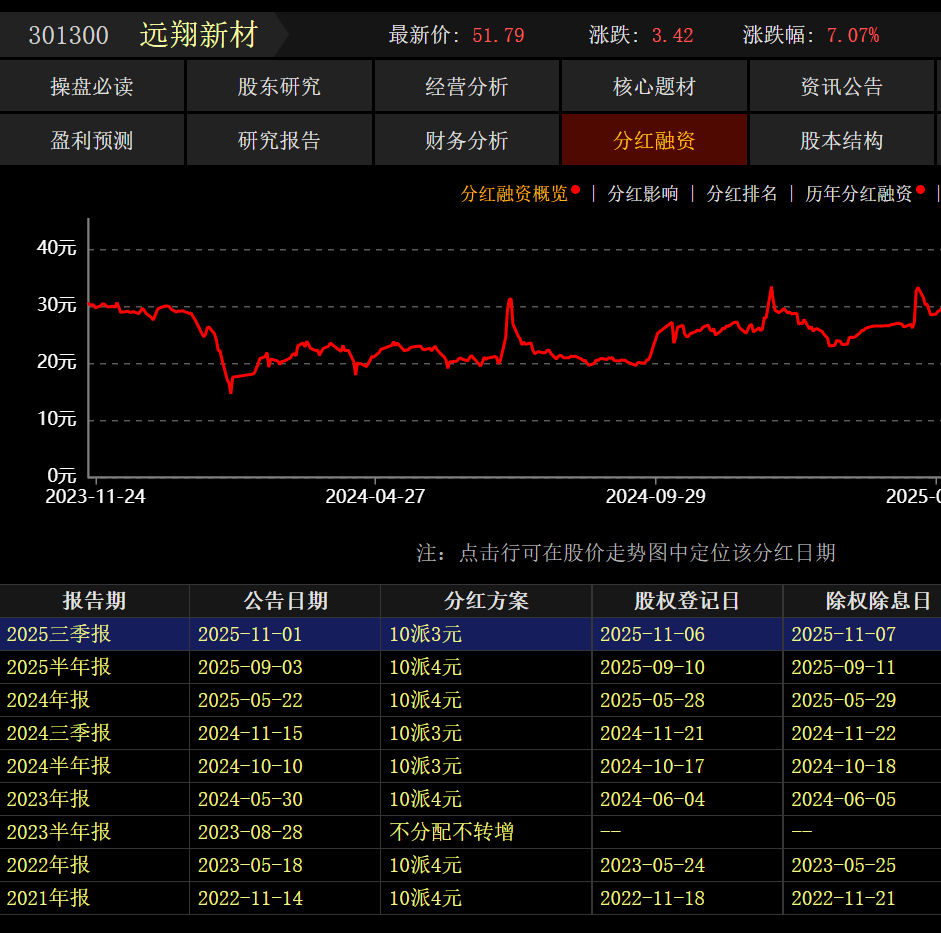Open the 资讯公告 tab

pyautogui.click(x=841, y=86)
